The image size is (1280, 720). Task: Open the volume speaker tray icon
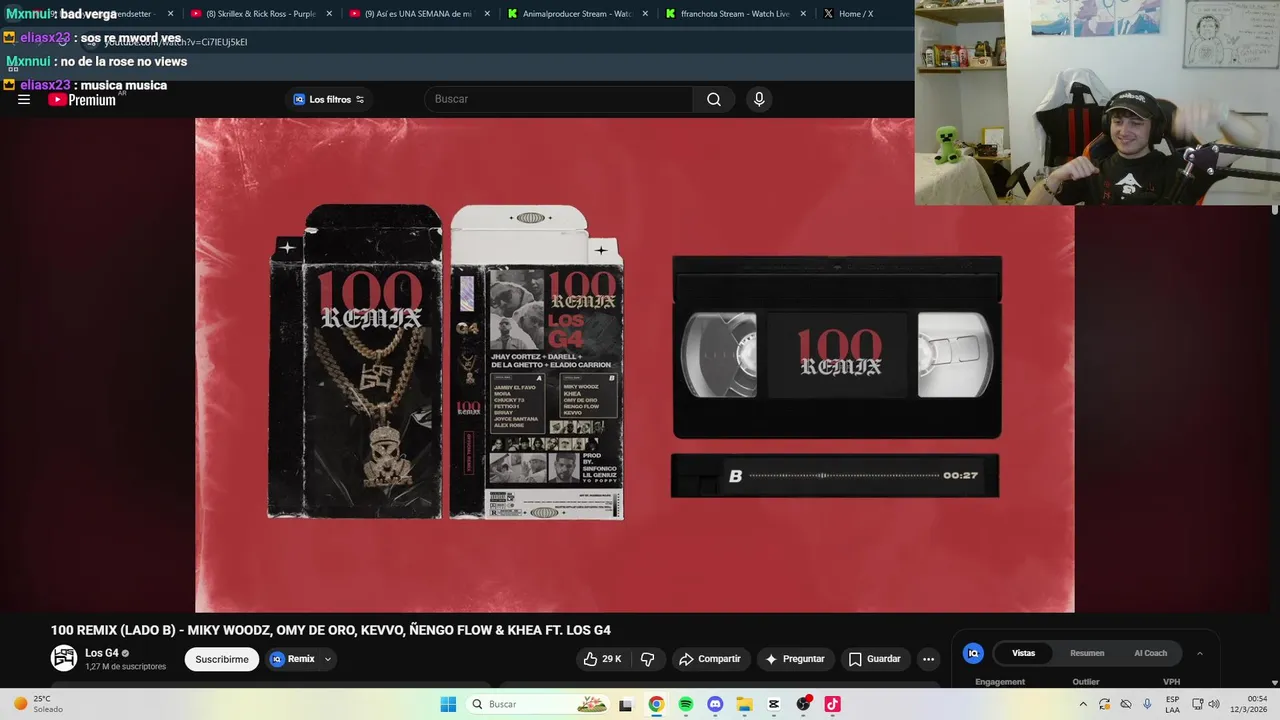tap(1214, 704)
